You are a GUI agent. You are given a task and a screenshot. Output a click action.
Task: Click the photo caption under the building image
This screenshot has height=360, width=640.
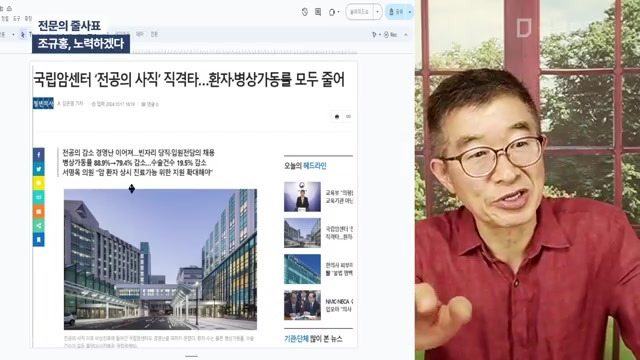coord(159,342)
